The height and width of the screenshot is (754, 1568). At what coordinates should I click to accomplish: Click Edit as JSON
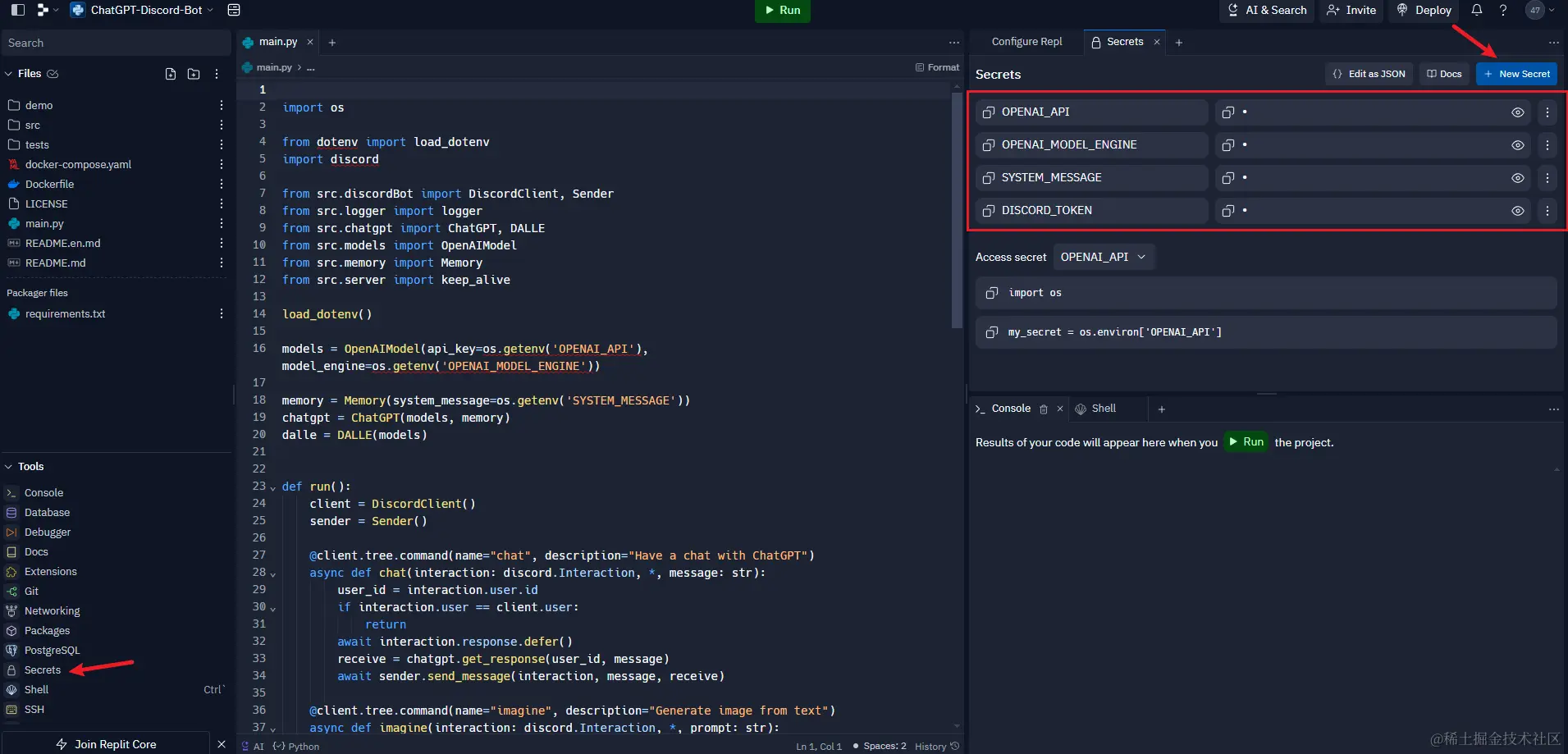point(1369,74)
